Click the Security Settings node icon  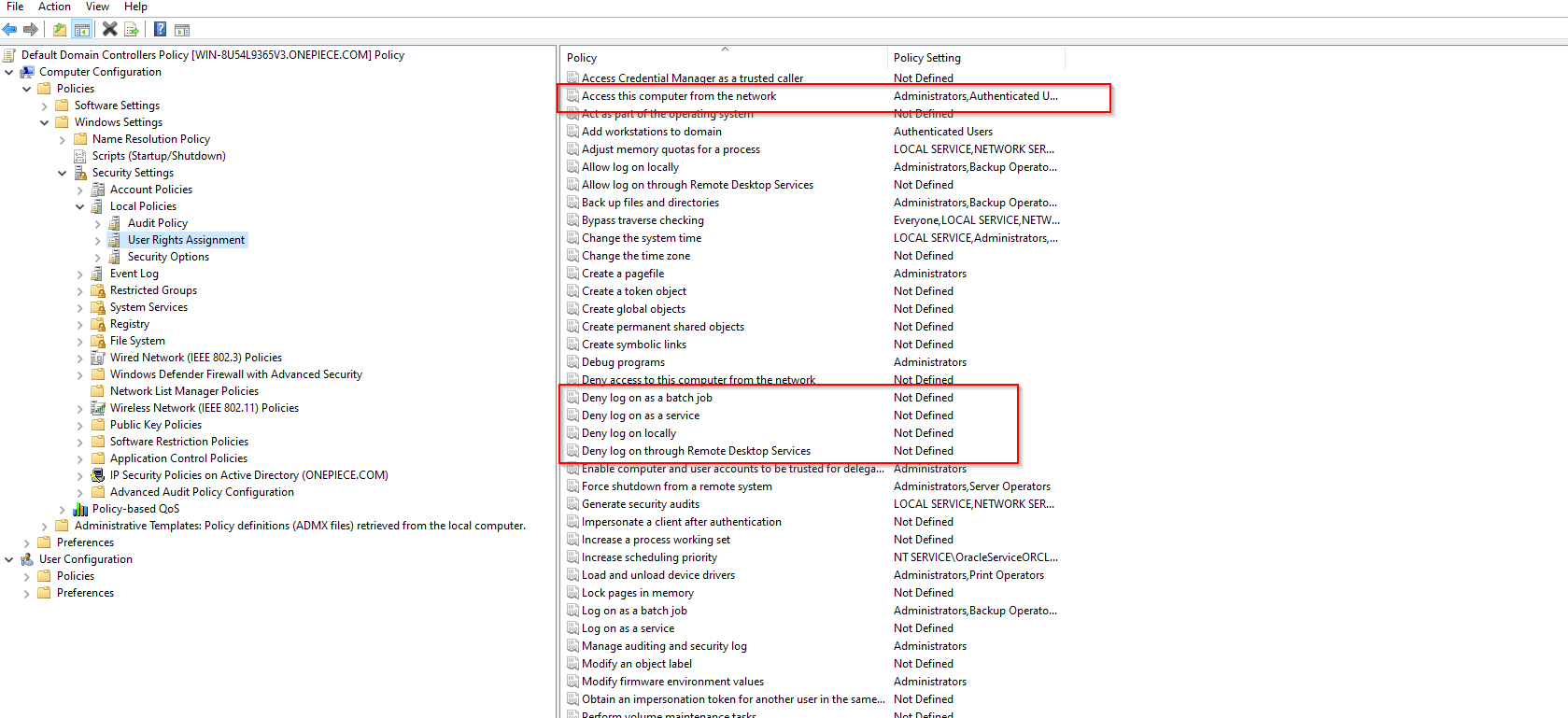pyautogui.click(x=80, y=173)
